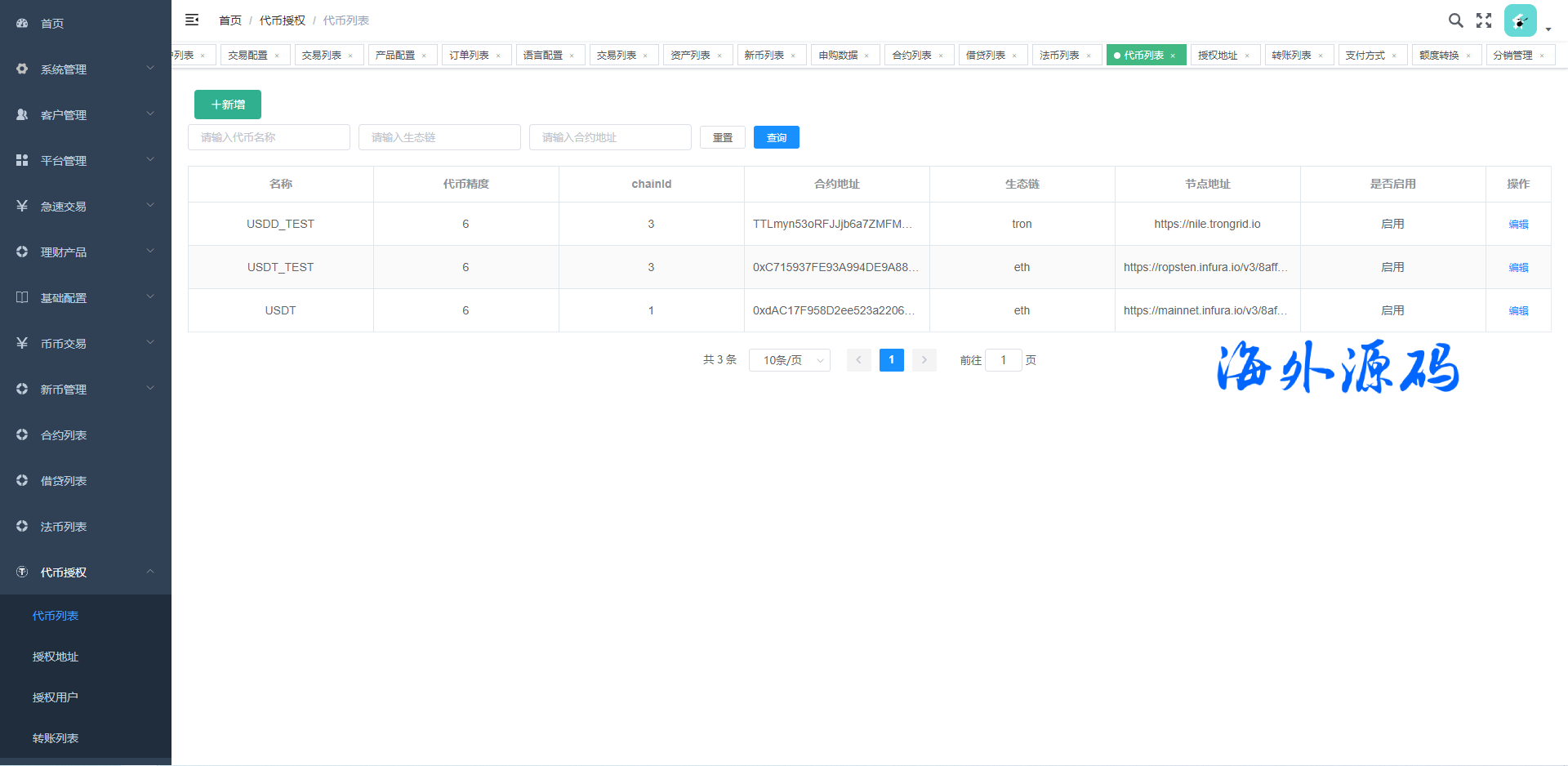
Task: Click 编辑 link for USDD_TEST row
Action: pyautogui.click(x=1518, y=225)
